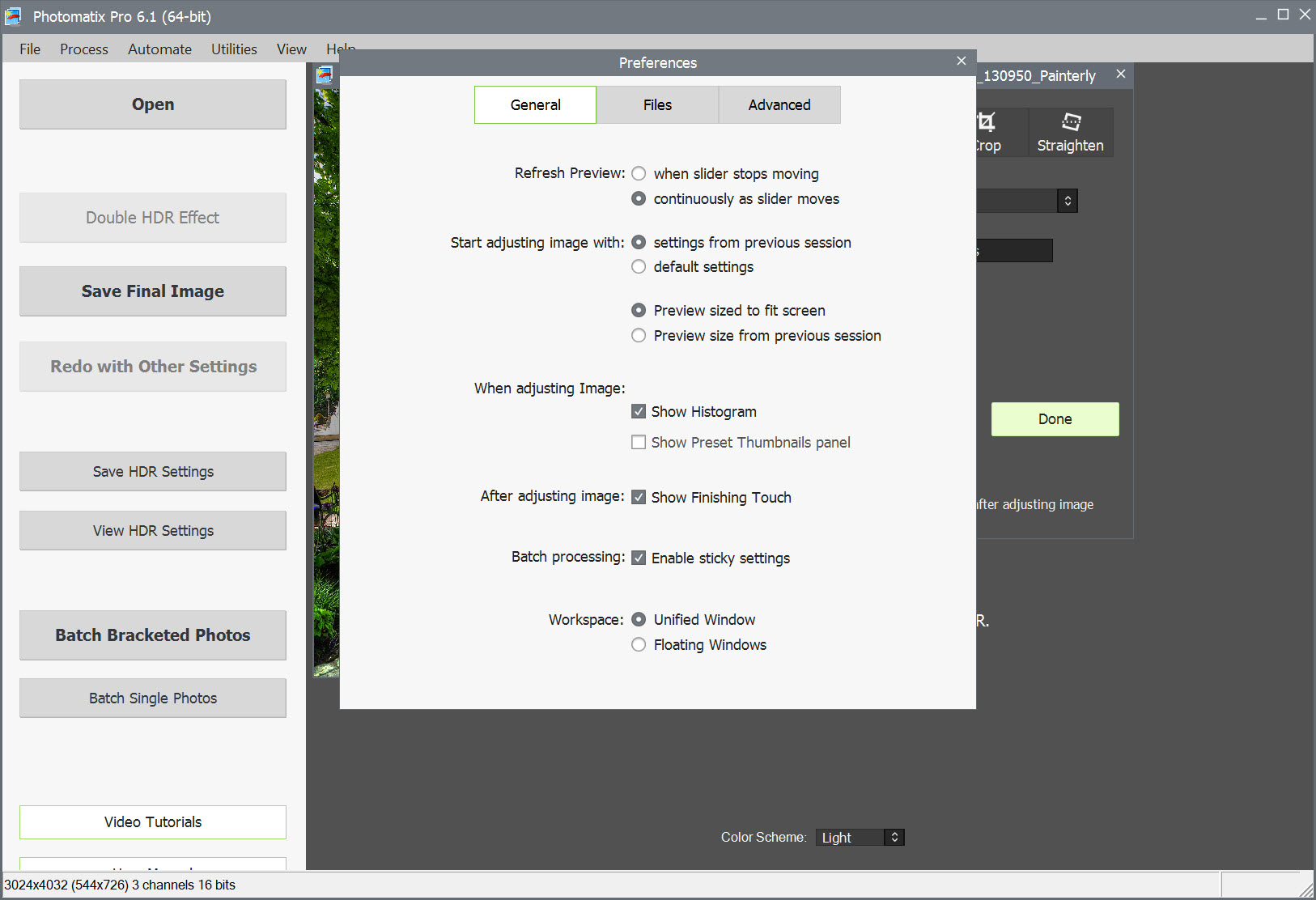Click the image preview thumbnail strip
Image resolution: width=1316 pixels, height=900 pixels.
click(x=326, y=382)
